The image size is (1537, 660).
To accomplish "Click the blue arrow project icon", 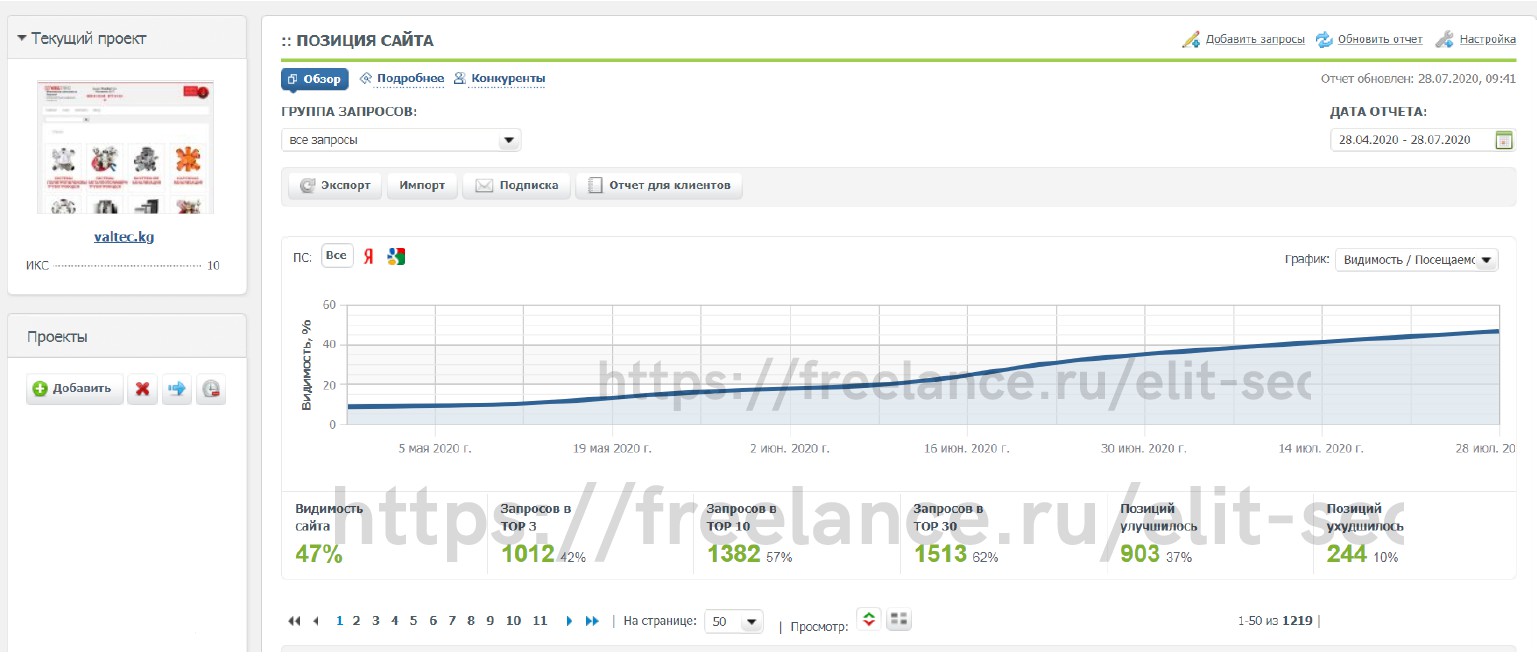I will (176, 389).
